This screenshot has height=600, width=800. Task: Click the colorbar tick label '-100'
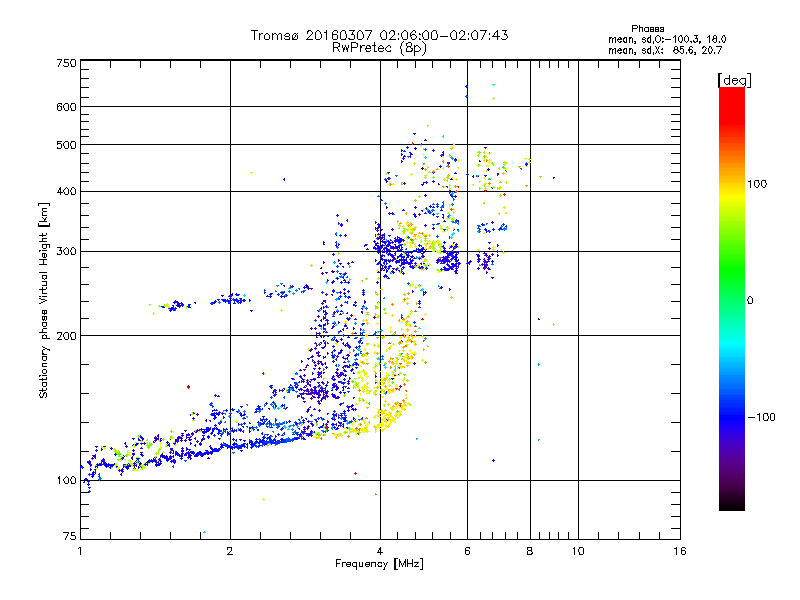pos(761,417)
